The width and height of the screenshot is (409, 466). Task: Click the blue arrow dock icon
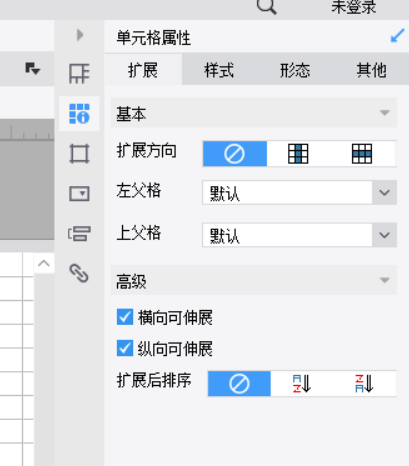click(x=398, y=36)
